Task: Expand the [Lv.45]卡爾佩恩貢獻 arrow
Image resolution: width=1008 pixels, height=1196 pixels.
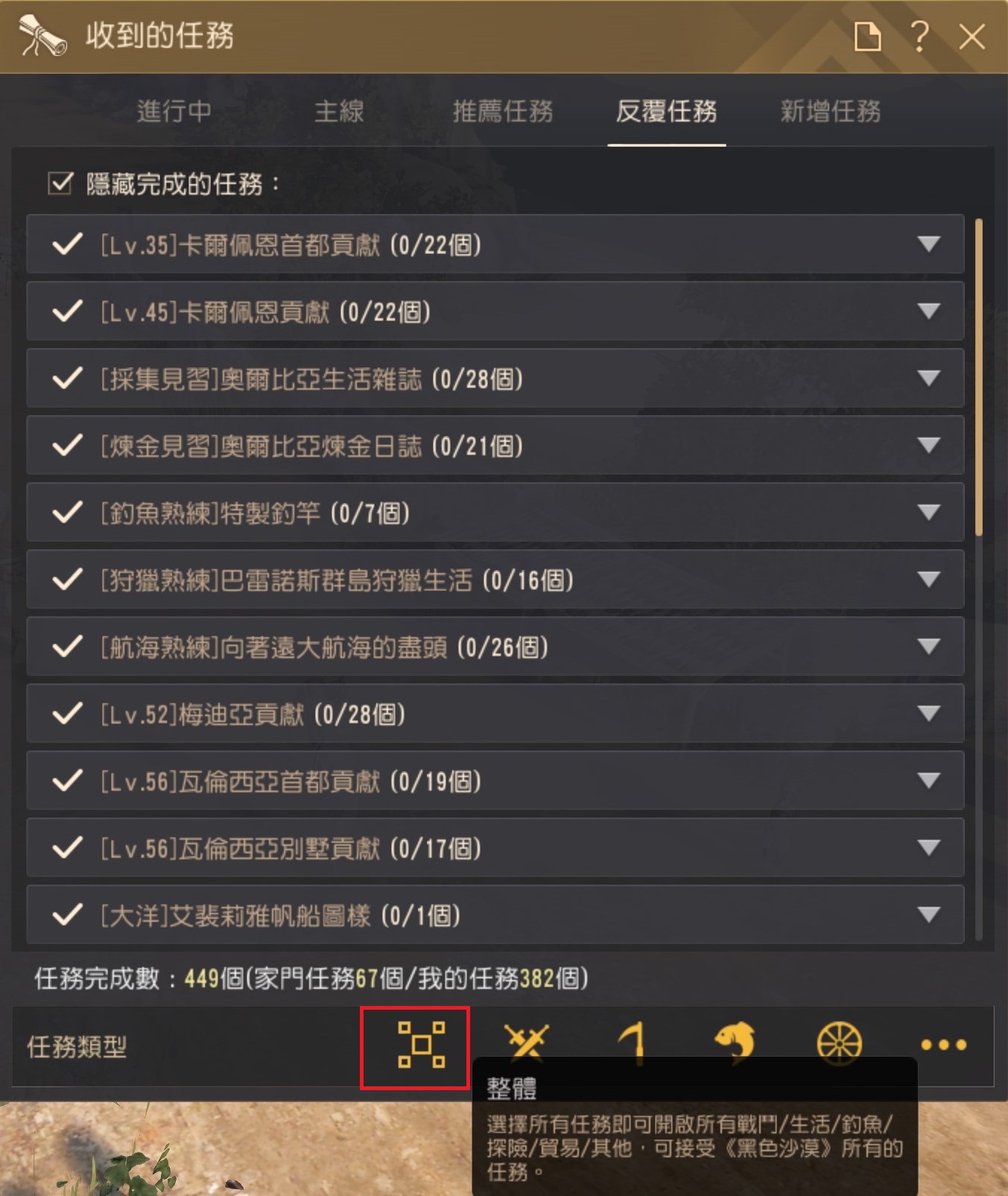Action: click(x=928, y=311)
